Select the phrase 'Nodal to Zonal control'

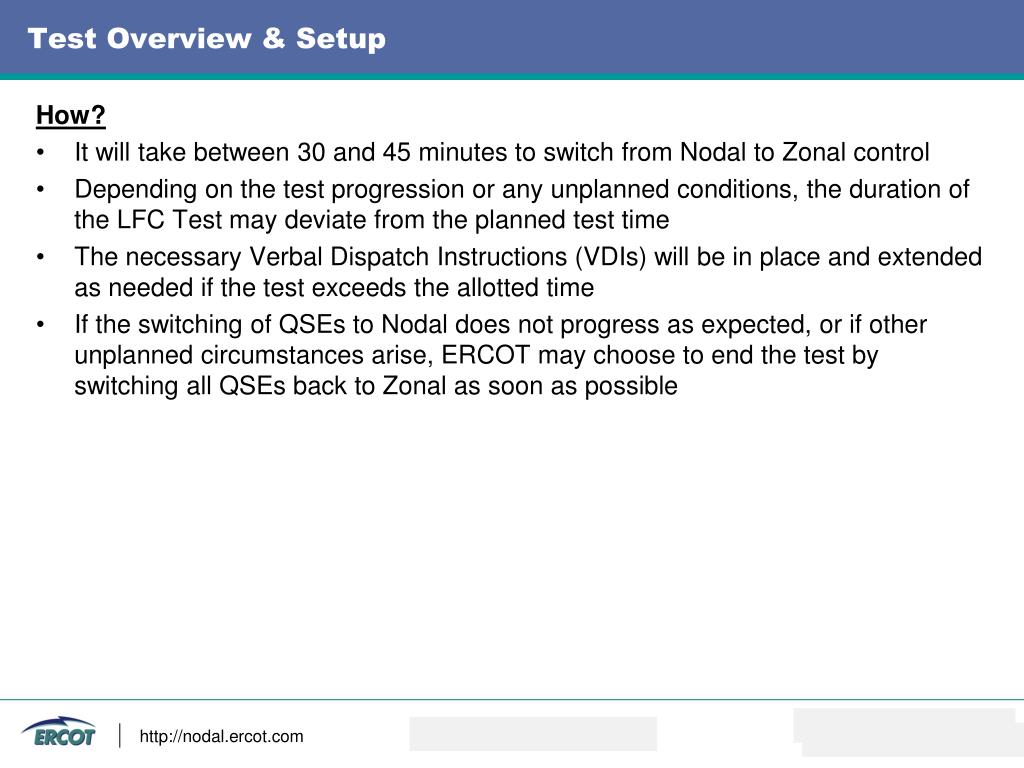[x=805, y=152]
